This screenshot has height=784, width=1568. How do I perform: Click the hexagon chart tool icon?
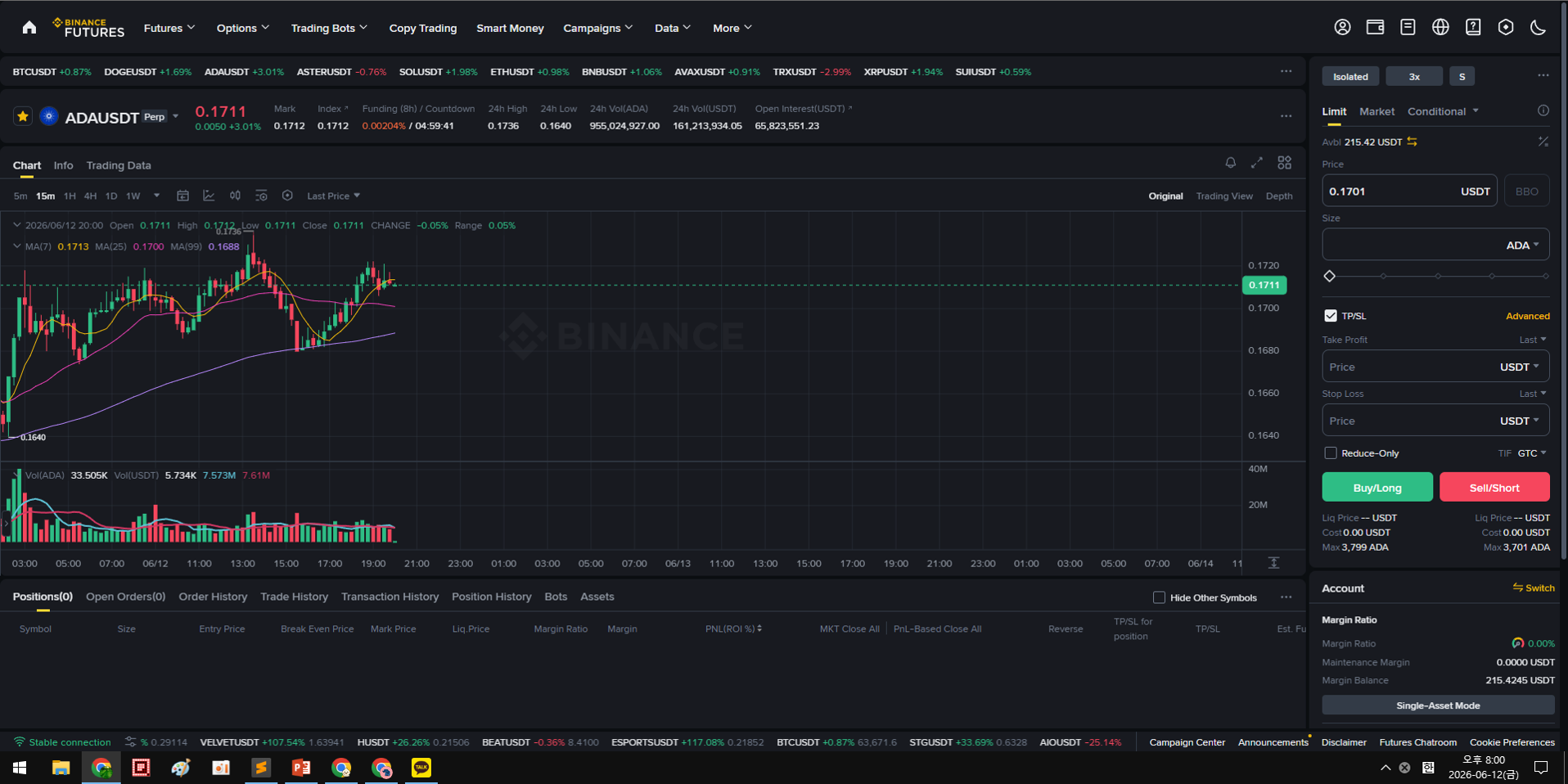click(x=287, y=196)
